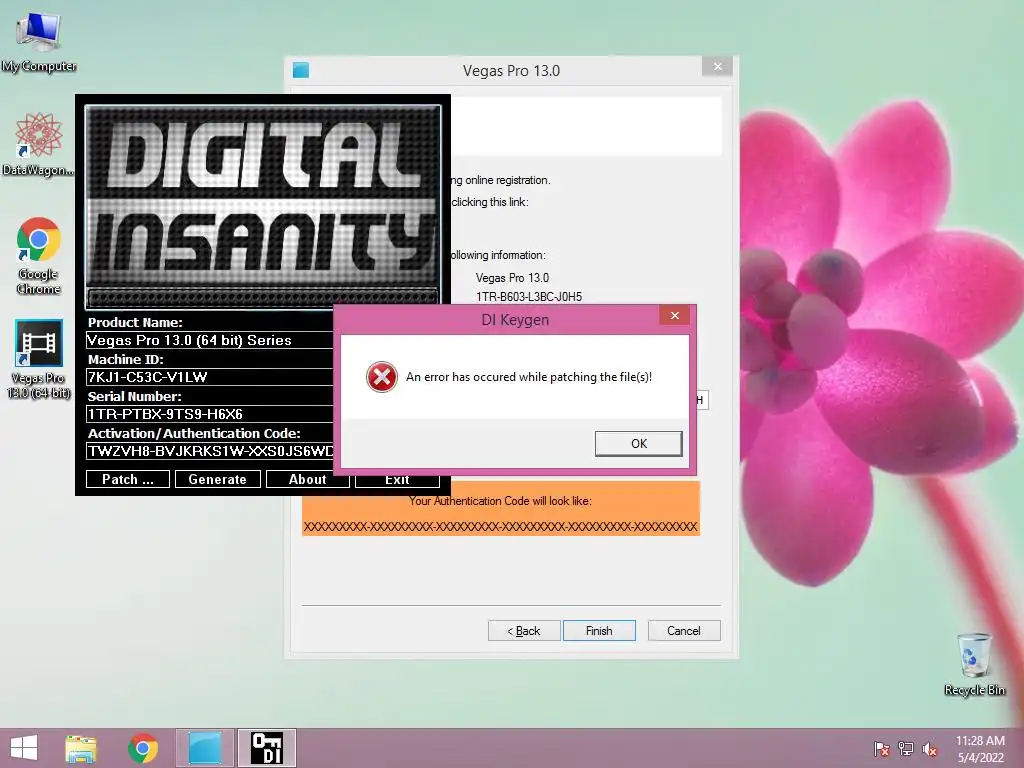Click 'Vegas Pro 13.0' product text in wizard
Image resolution: width=1024 pixels, height=768 pixels.
click(512, 278)
